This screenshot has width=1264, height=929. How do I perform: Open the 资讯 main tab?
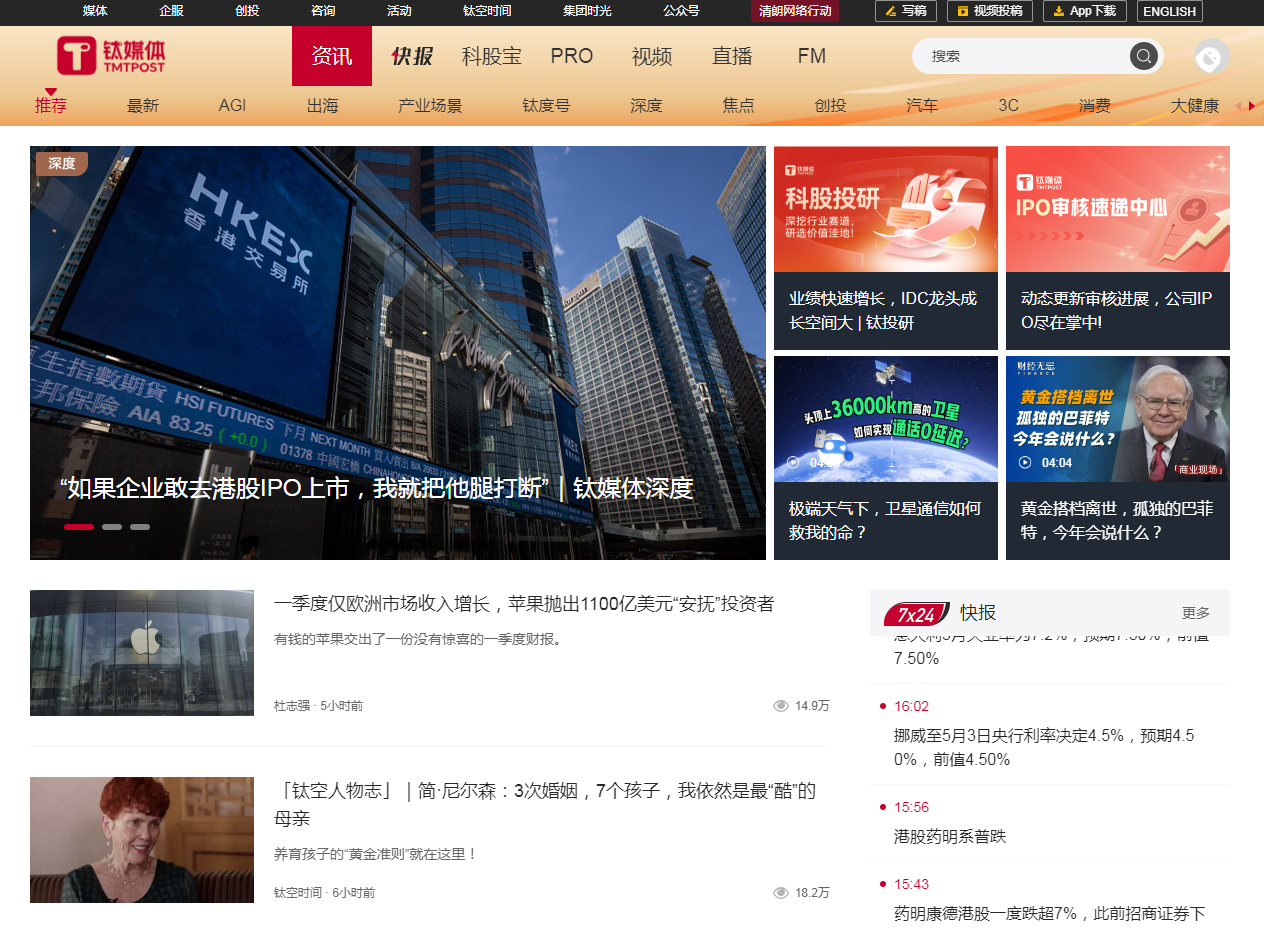point(331,56)
